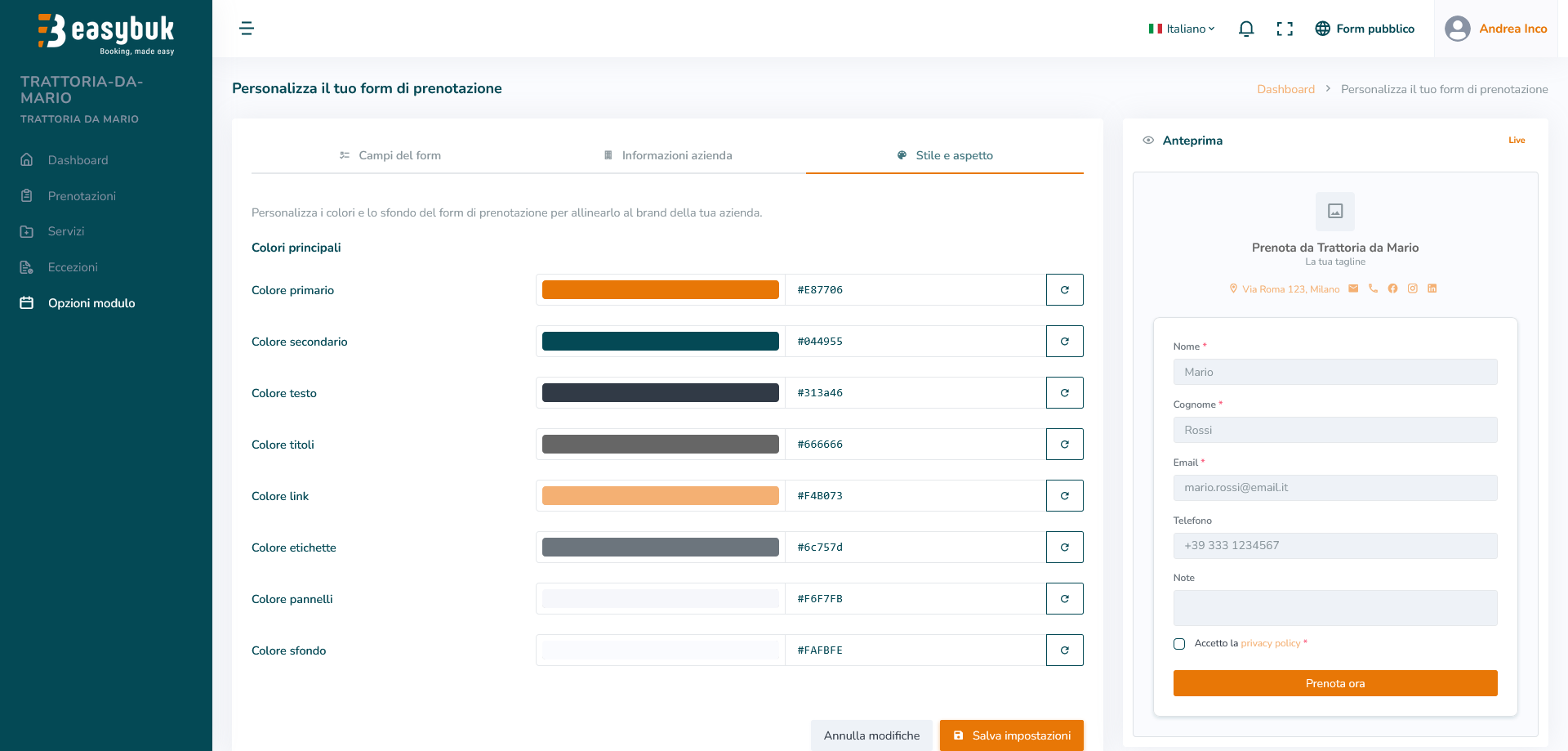Open the Colore etichette swatch

coord(661,548)
